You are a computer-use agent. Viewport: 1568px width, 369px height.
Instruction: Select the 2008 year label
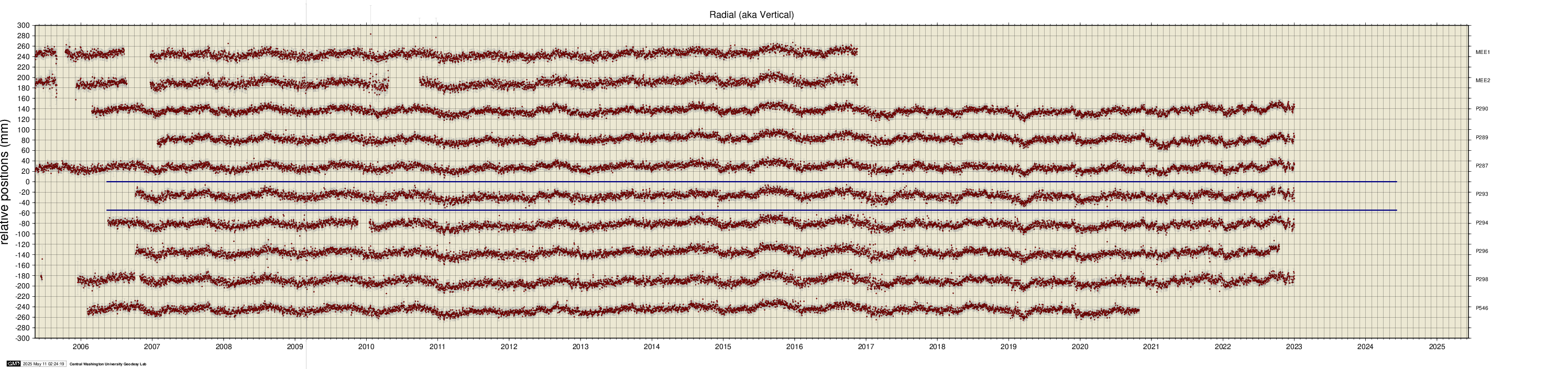pyautogui.click(x=223, y=347)
